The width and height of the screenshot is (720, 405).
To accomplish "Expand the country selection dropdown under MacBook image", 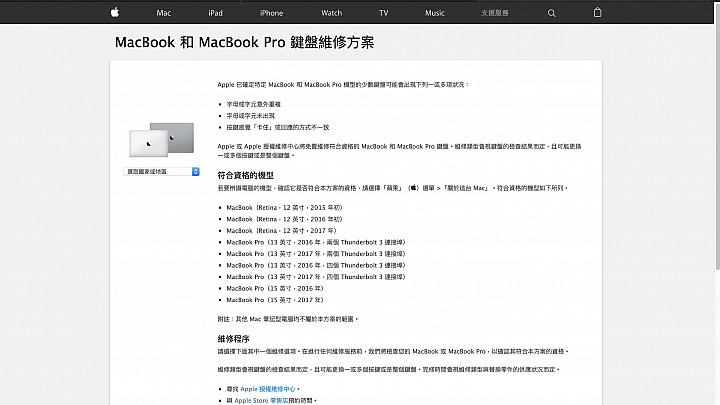I will tap(161, 171).
